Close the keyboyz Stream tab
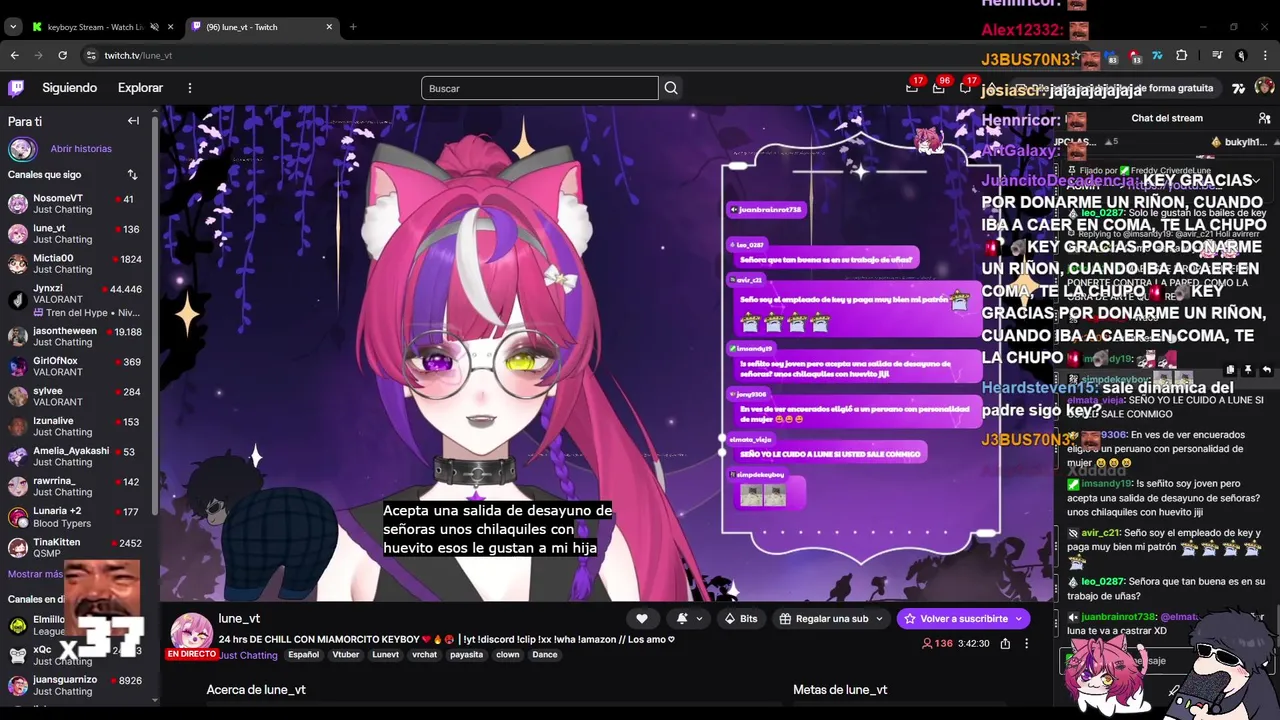The width and height of the screenshot is (1280, 720). tap(170, 27)
